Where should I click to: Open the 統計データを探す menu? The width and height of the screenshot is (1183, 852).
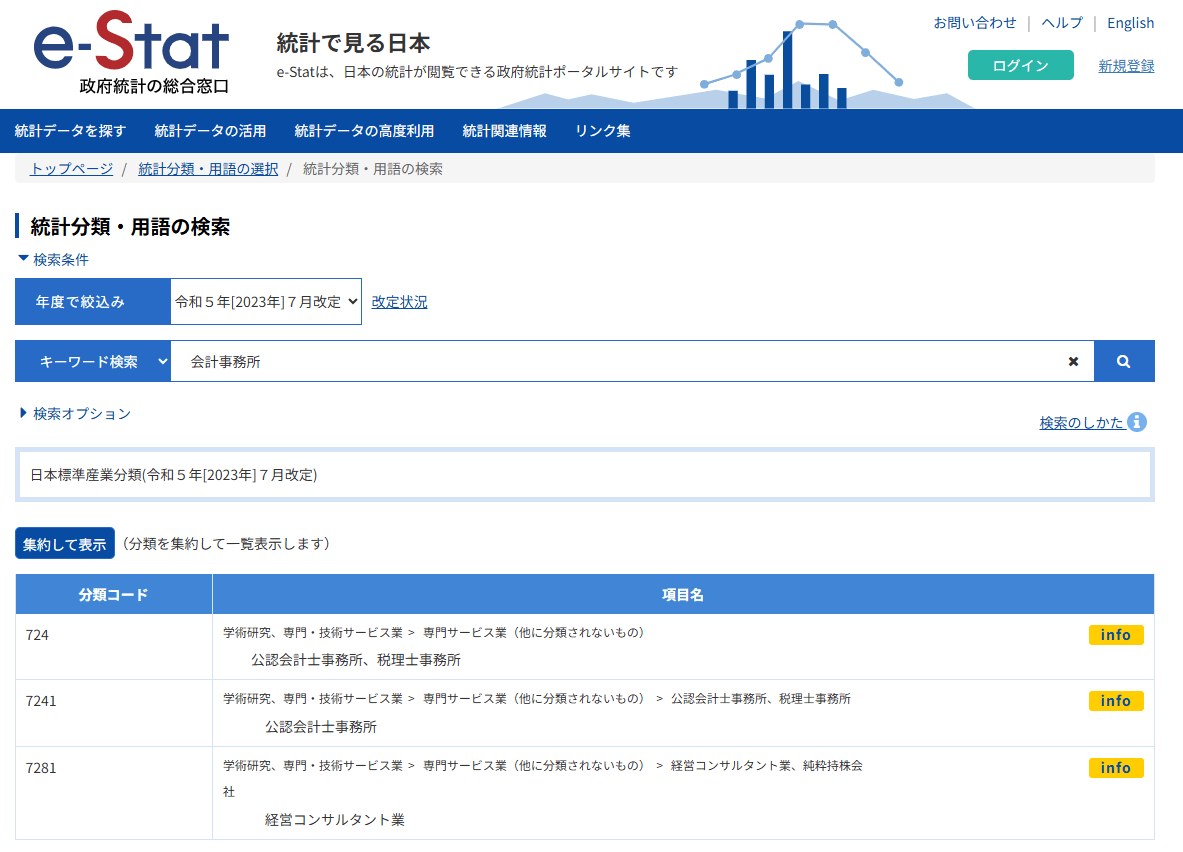point(70,131)
